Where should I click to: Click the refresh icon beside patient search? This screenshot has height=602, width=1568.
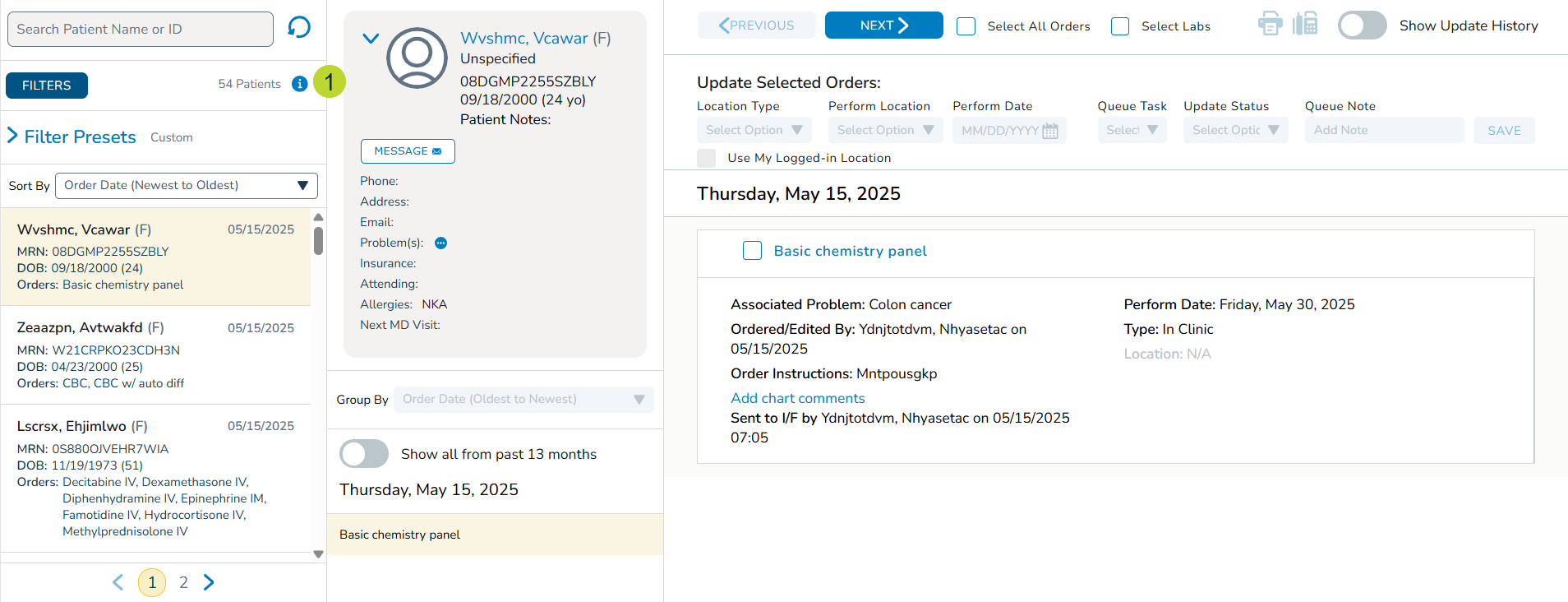tap(299, 28)
